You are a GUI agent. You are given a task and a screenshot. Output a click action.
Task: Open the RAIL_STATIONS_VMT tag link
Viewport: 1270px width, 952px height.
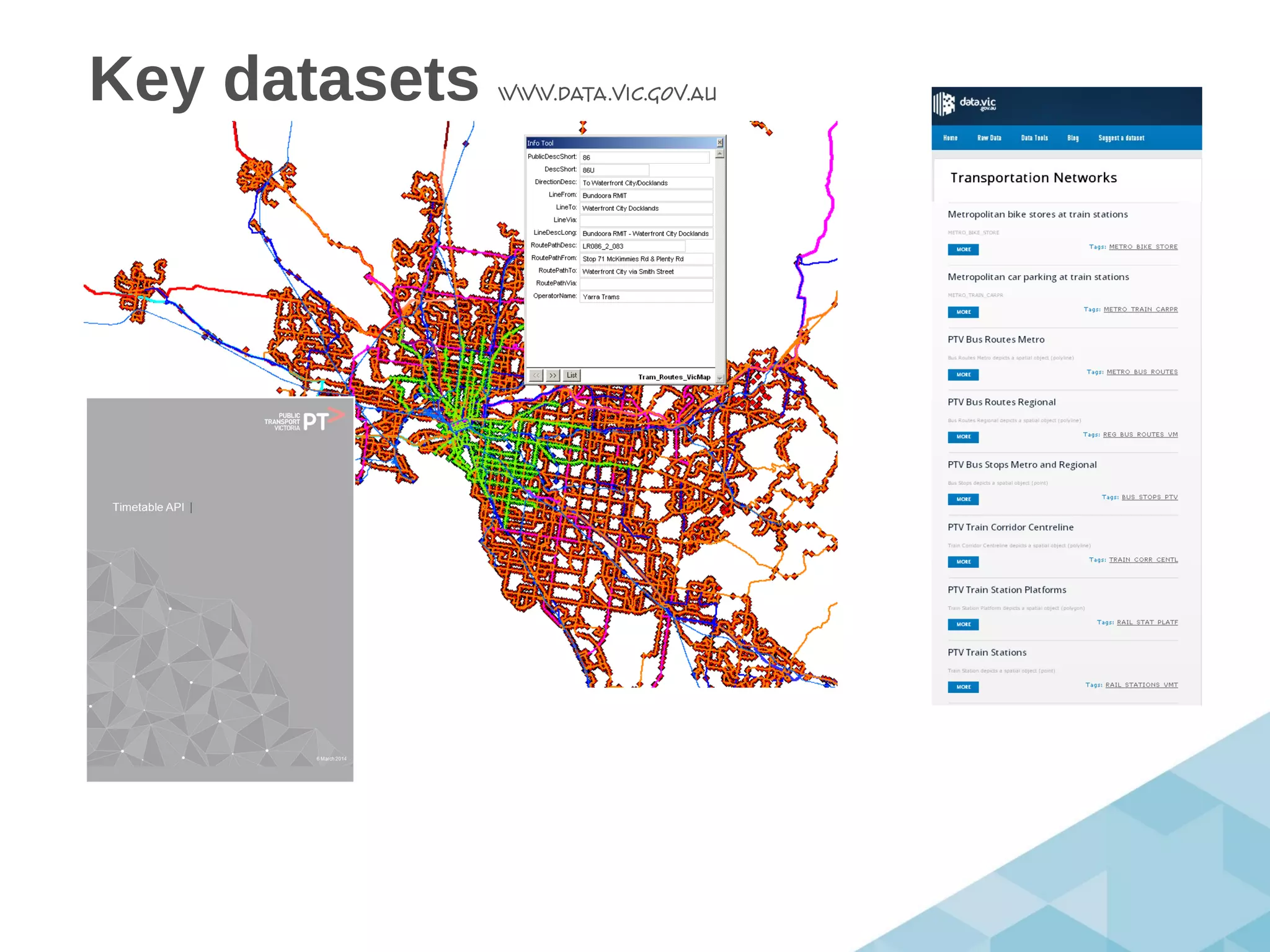pos(1142,685)
